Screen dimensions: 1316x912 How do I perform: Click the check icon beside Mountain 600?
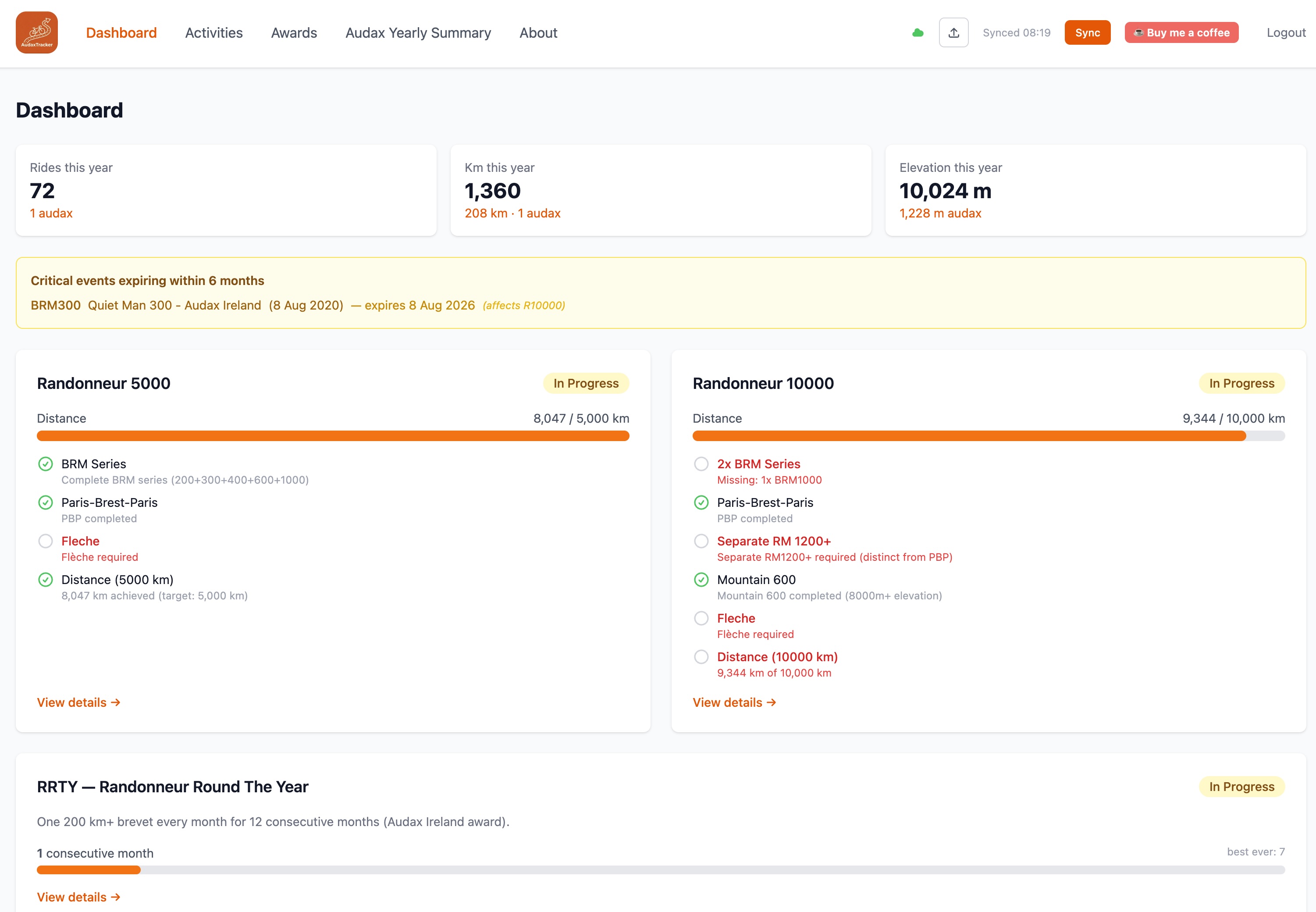click(701, 580)
